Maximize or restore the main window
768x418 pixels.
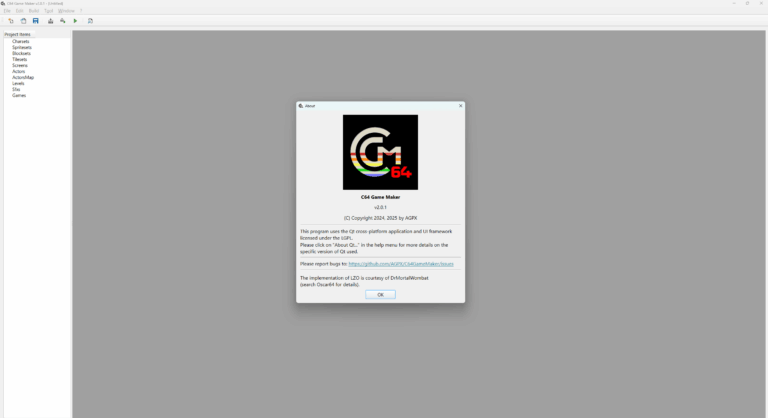coord(747,3)
